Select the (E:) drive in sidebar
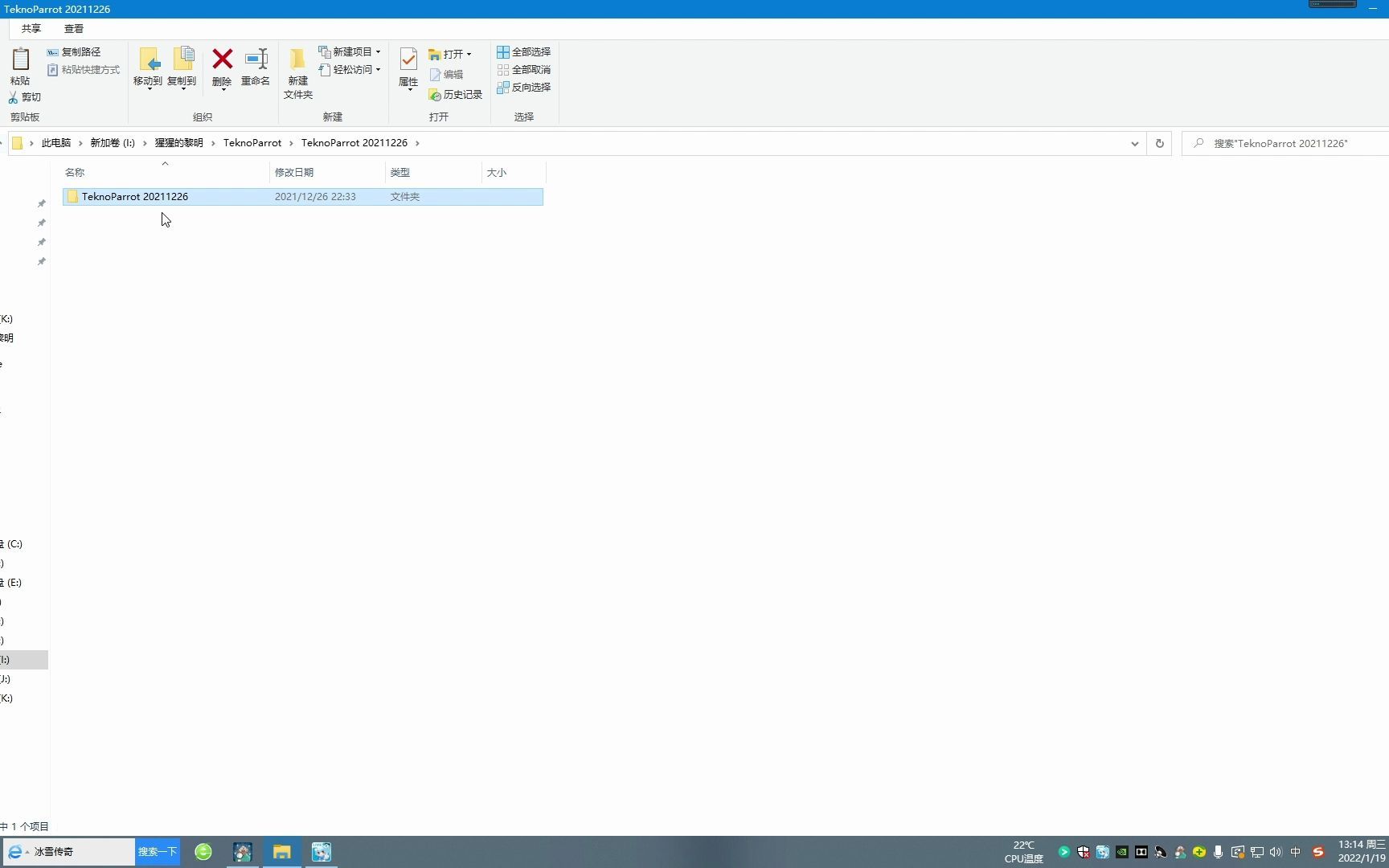Image resolution: width=1389 pixels, height=868 pixels. pos(11,583)
